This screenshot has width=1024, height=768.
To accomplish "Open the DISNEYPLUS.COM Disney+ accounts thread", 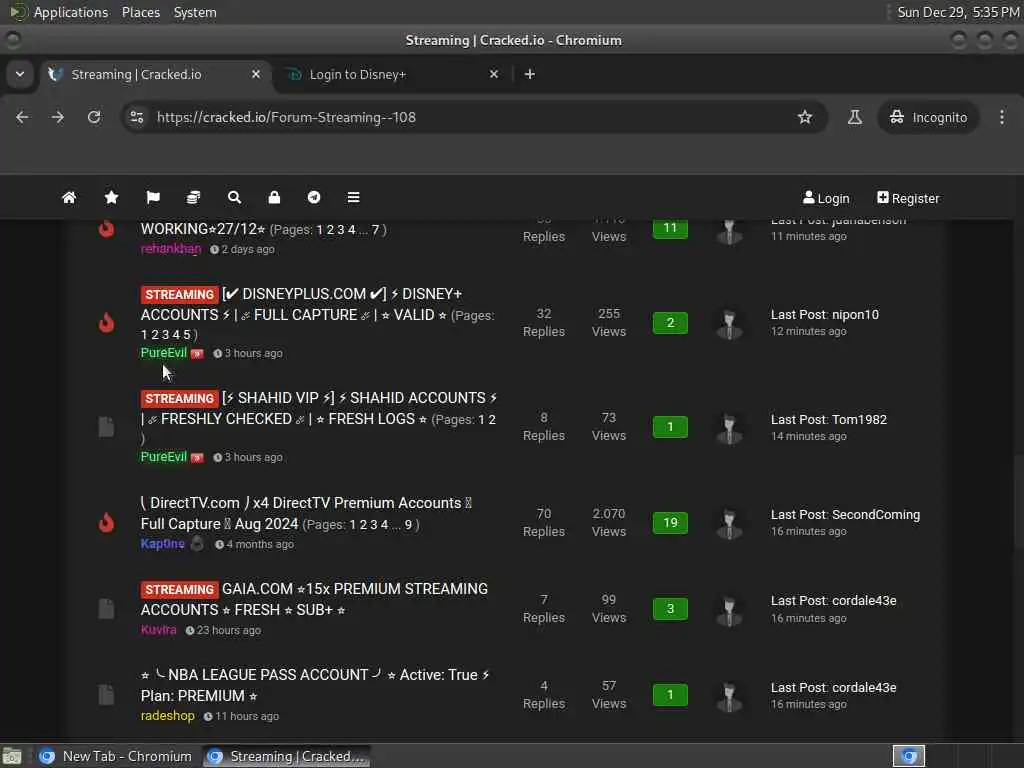I will click(302, 304).
